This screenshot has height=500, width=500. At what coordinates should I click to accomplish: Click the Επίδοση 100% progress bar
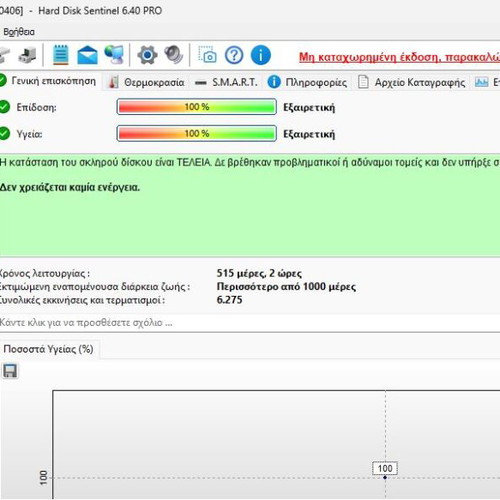197,107
